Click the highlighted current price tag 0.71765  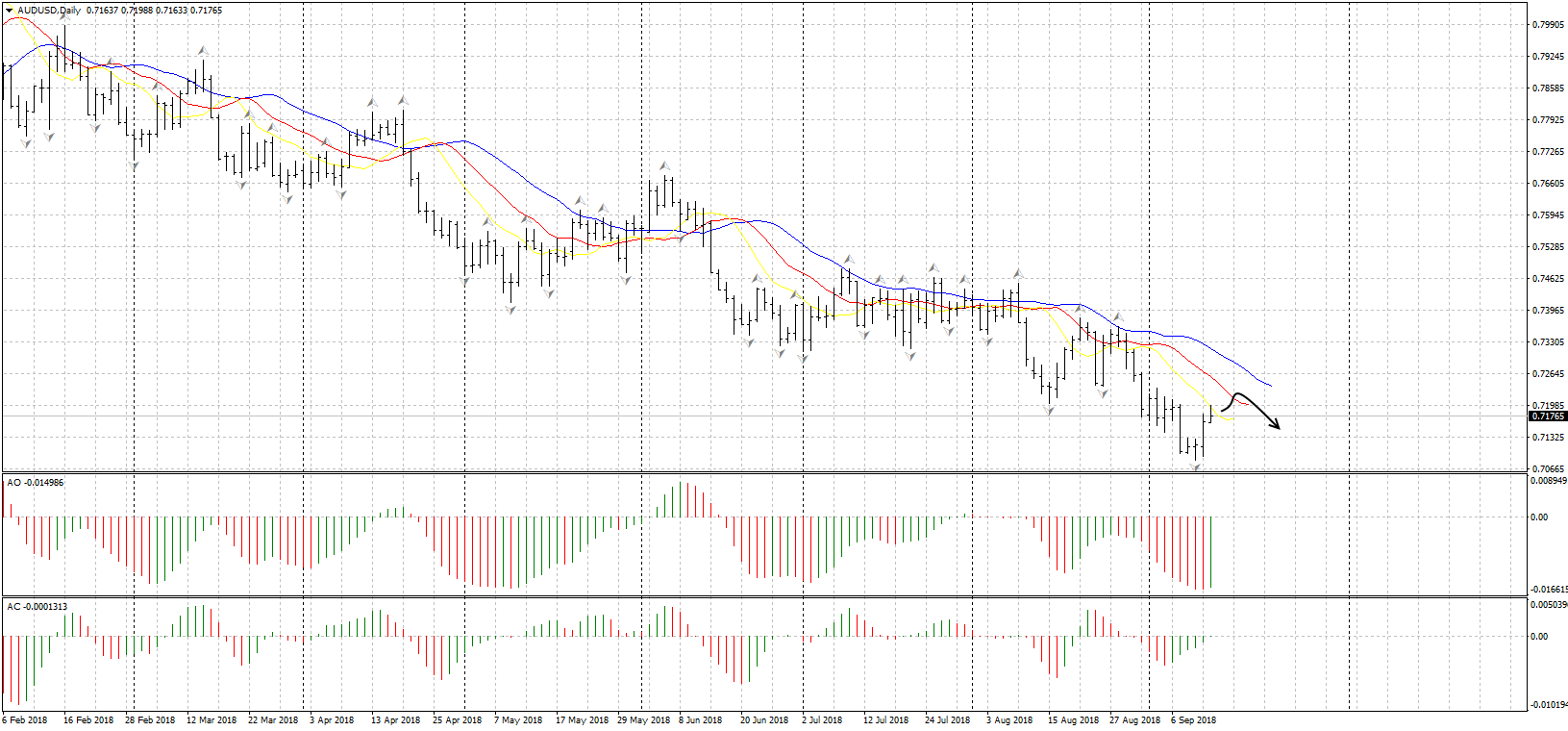pyautogui.click(x=1548, y=416)
